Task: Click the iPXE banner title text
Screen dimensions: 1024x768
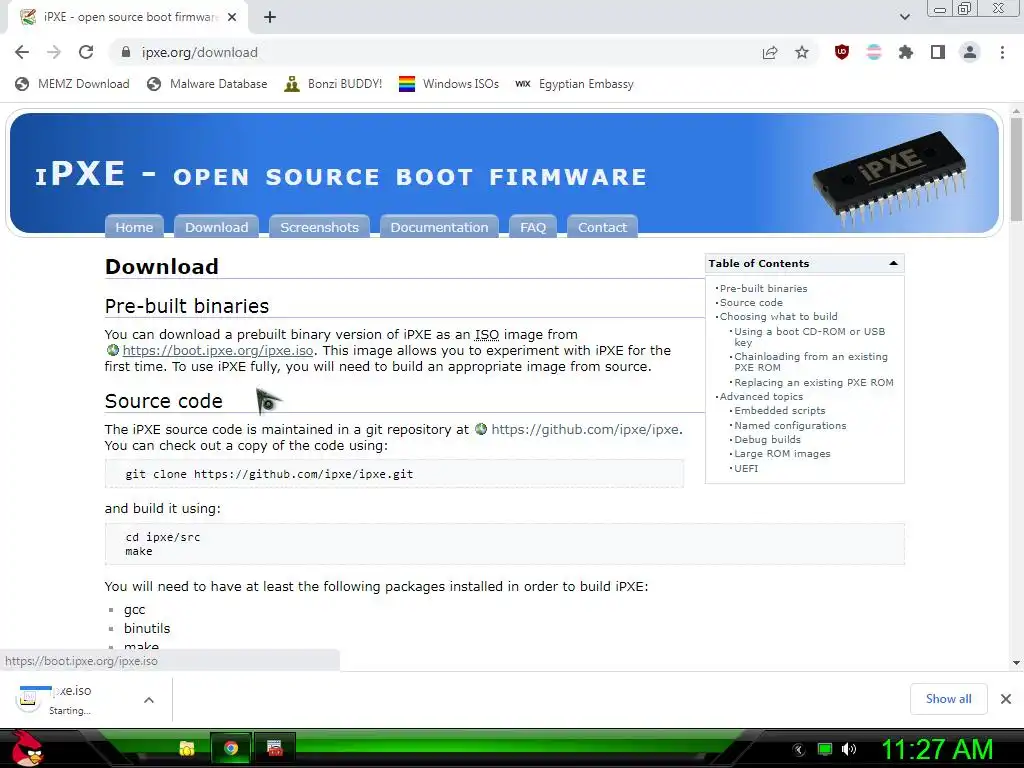Action: [341, 174]
